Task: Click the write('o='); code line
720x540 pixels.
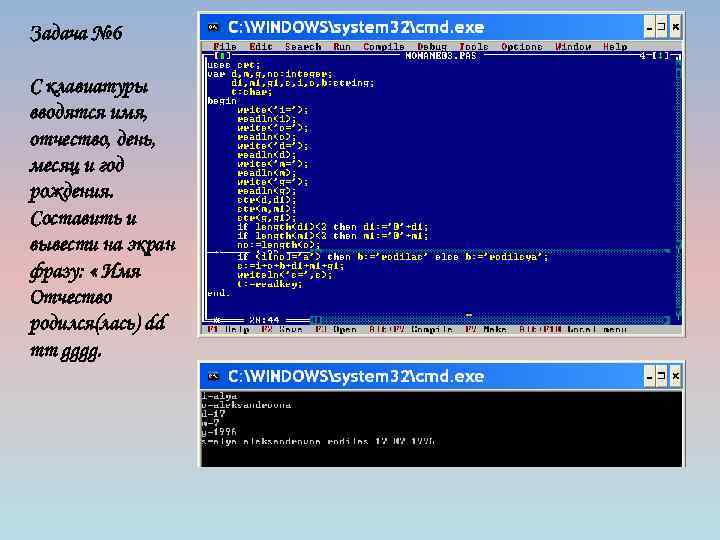Action: point(273,128)
